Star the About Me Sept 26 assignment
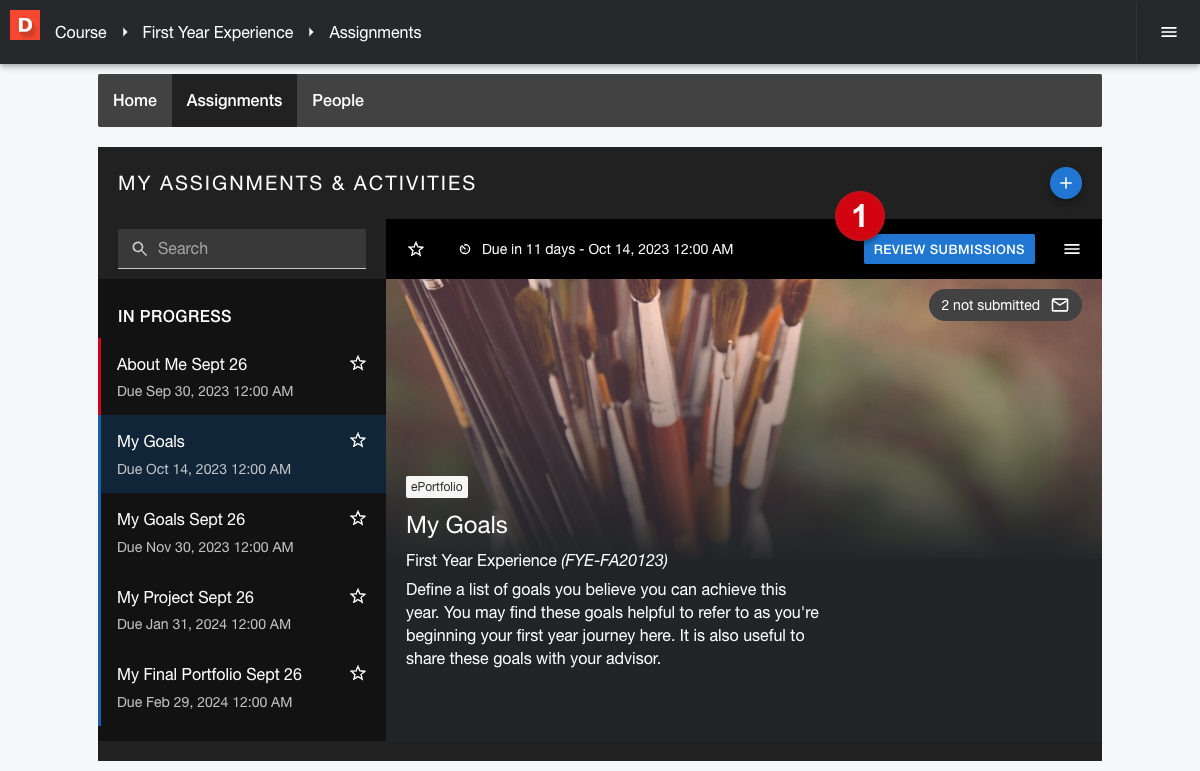Image resolution: width=1200 pixels, height=771 pixels. (358, 363)
